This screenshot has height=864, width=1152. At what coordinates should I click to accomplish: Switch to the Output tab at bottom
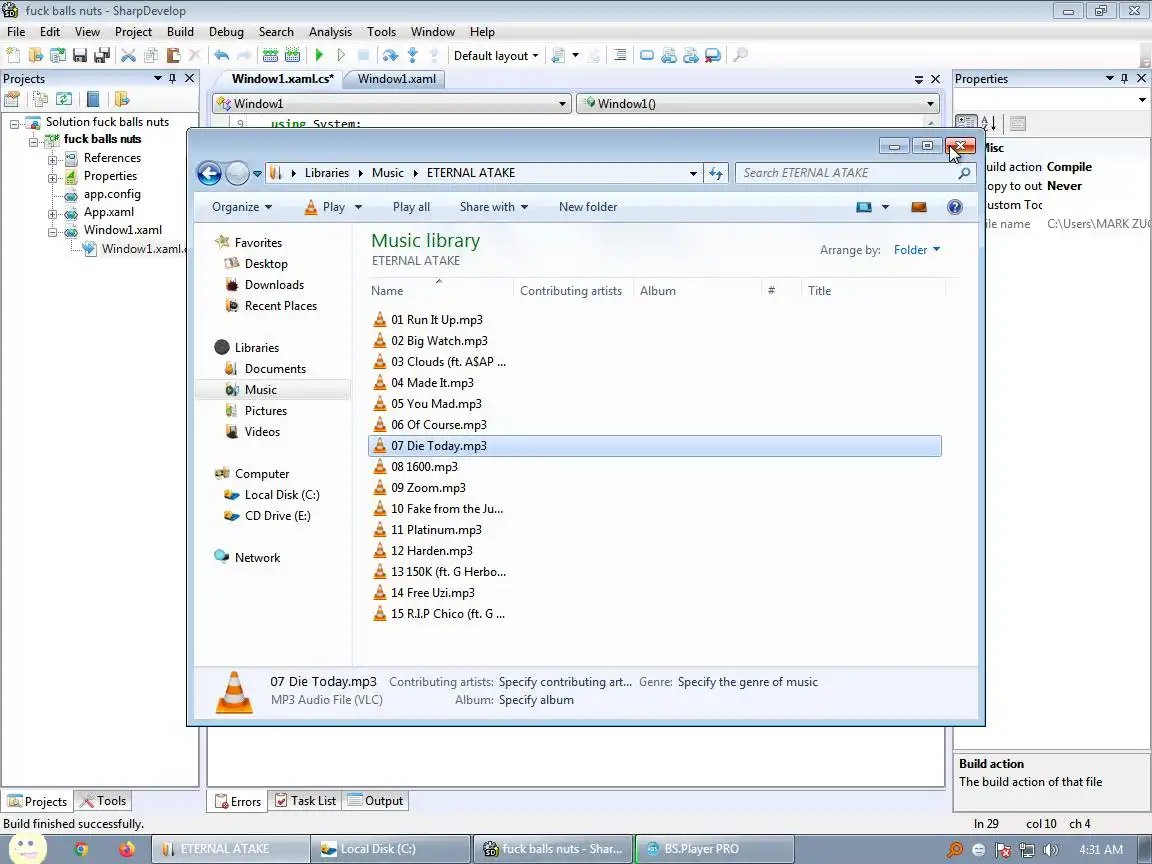coord(375,801)
